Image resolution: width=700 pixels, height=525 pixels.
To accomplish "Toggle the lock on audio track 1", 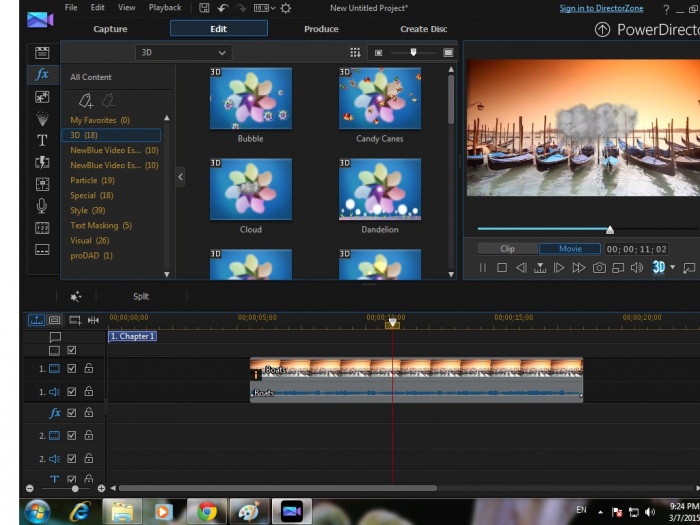I will [89, 392].
